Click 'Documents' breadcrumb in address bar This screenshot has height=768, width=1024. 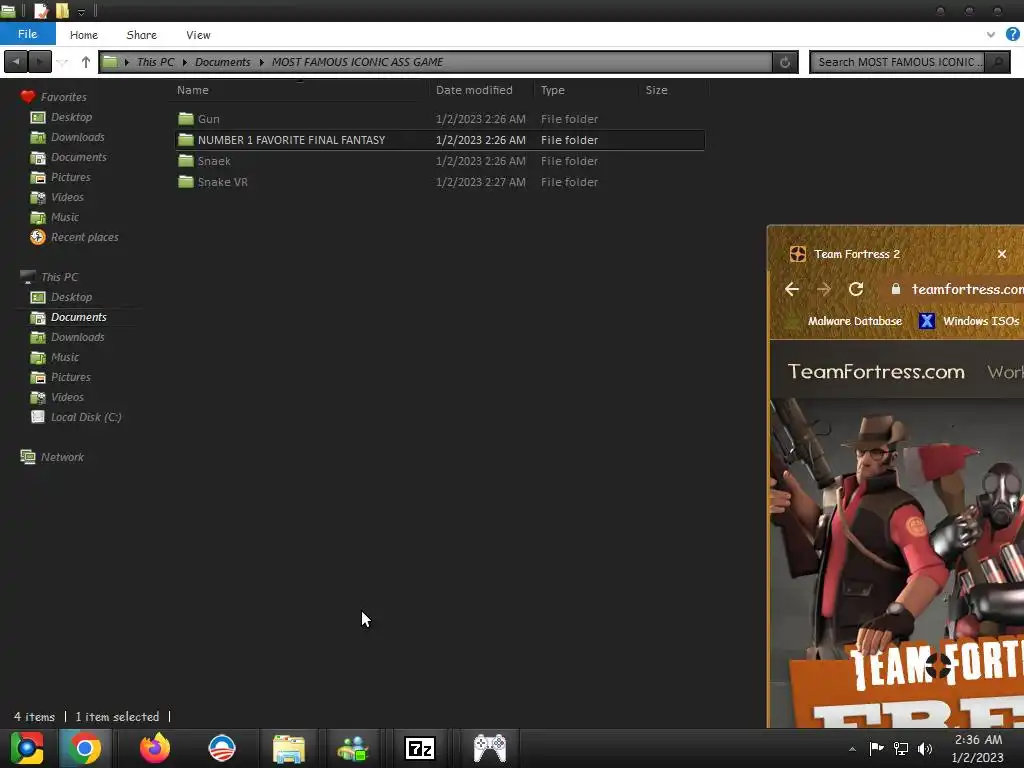(x=223, y=62)
